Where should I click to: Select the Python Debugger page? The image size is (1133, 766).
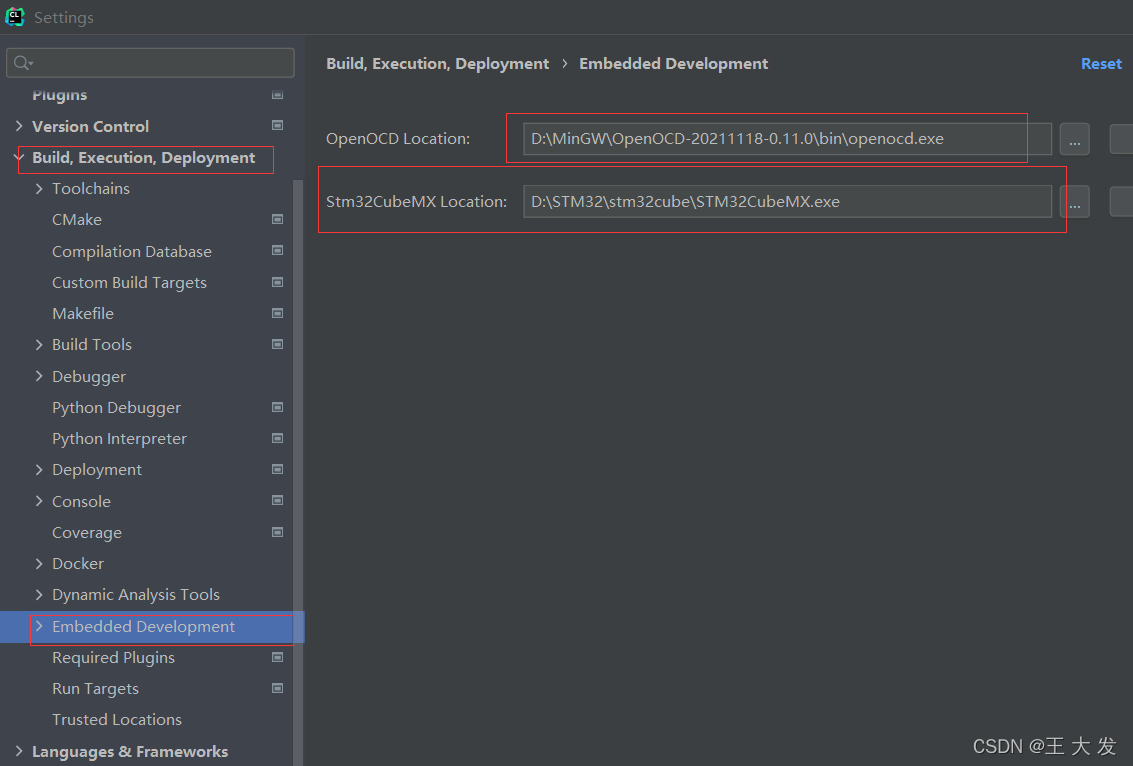116,408
